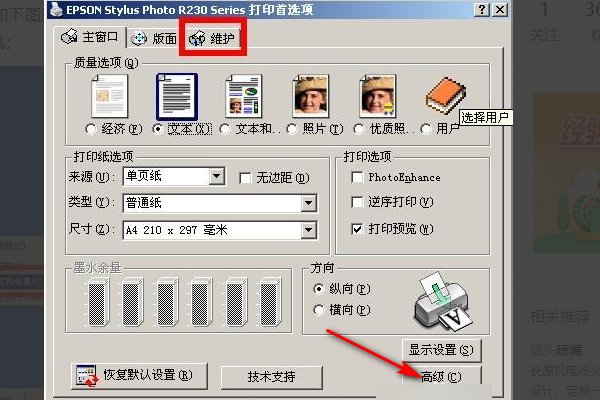Click the last ink level cartridge bar
The image size is (600, 400).
pos(271,302)
